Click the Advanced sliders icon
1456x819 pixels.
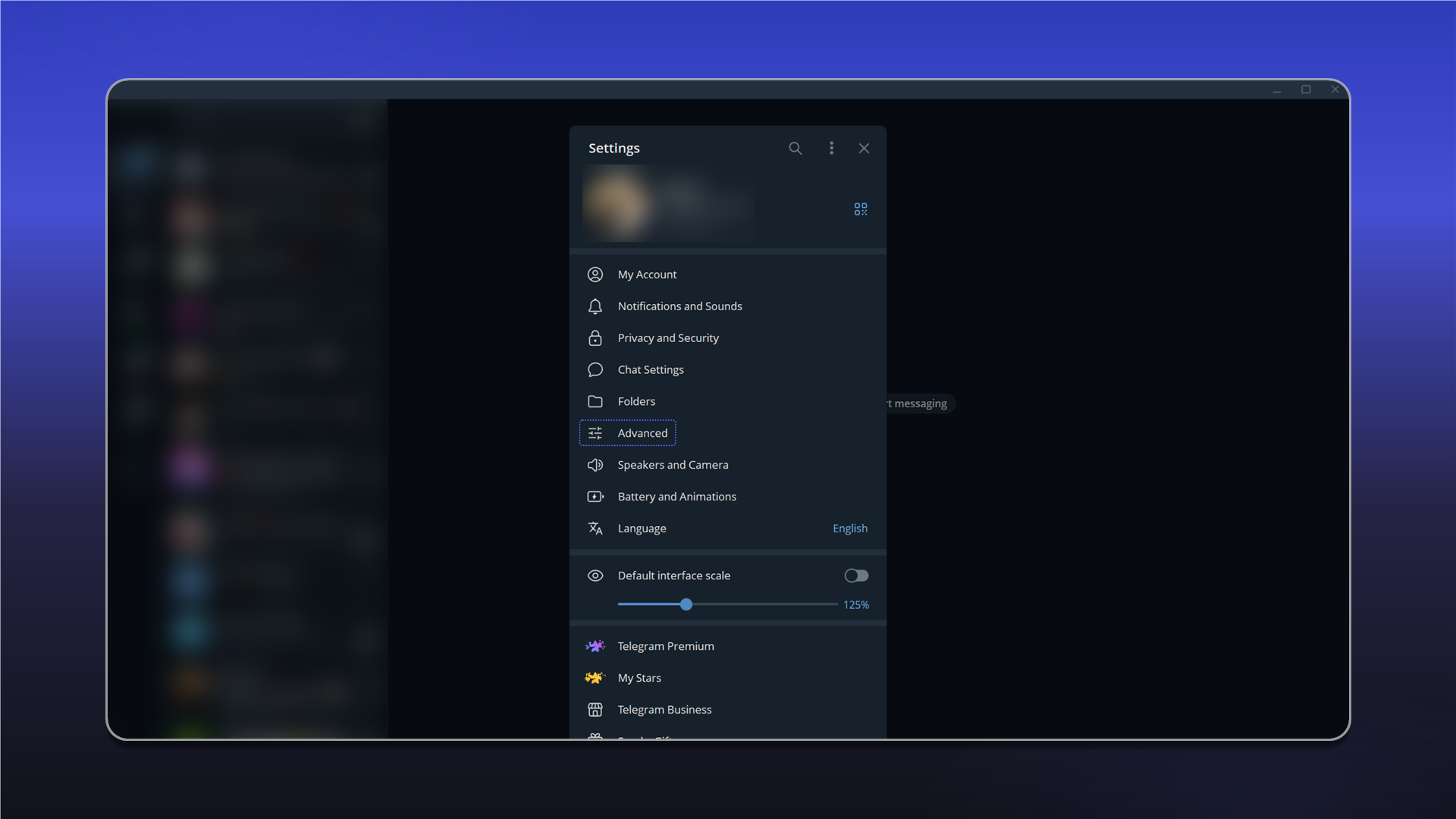(595, 433)
